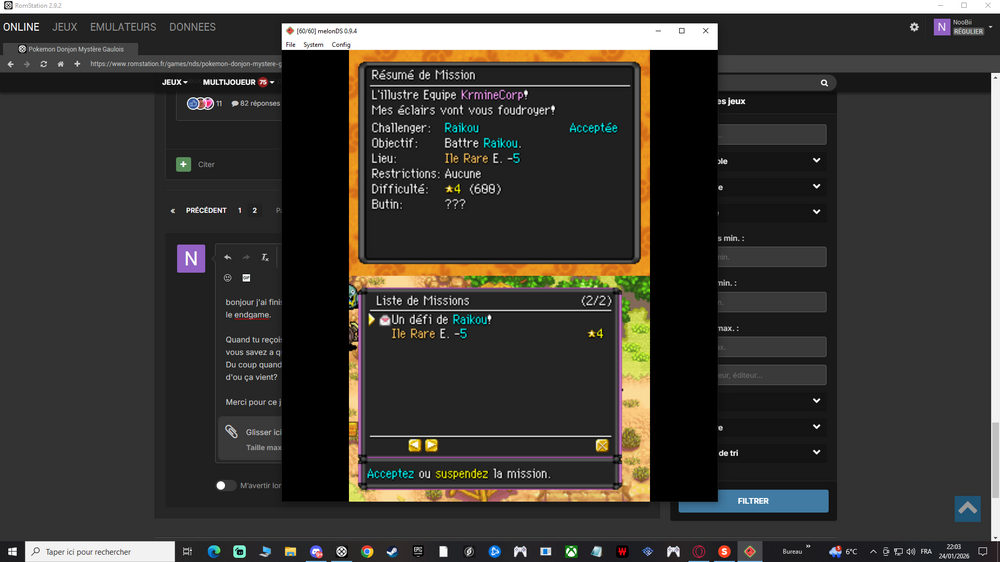
Task: Expand the JEUX dropdown menu
Action: pyautogui.click(x=175, y=82)
